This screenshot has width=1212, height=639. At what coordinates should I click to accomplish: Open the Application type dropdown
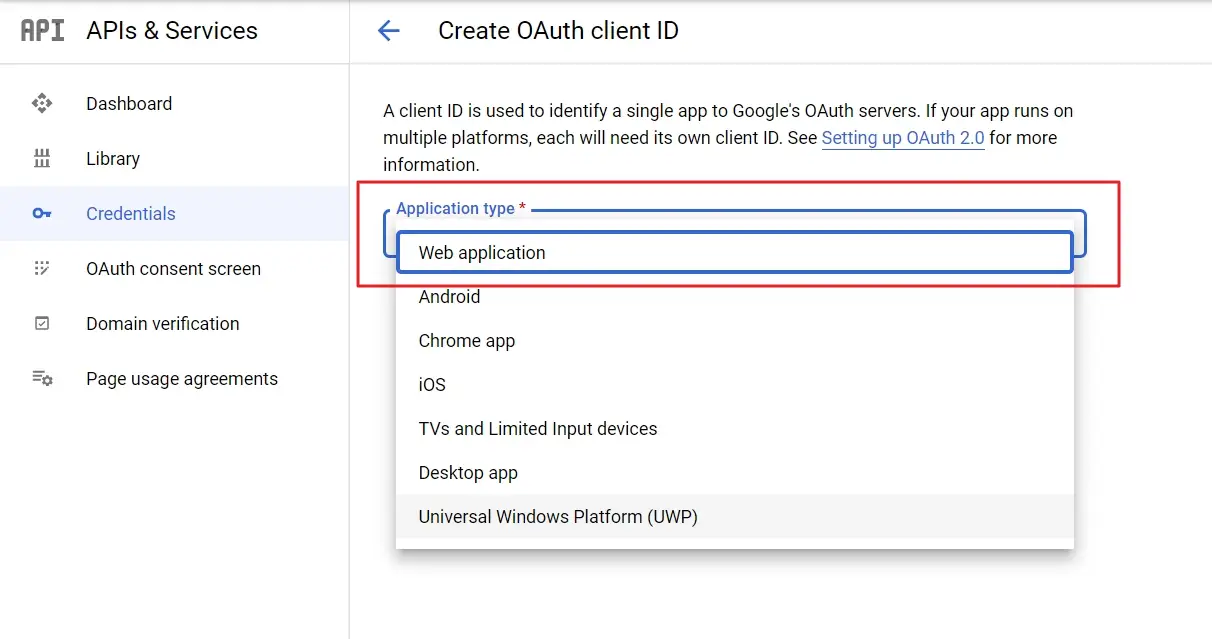(x=735, y=252)
